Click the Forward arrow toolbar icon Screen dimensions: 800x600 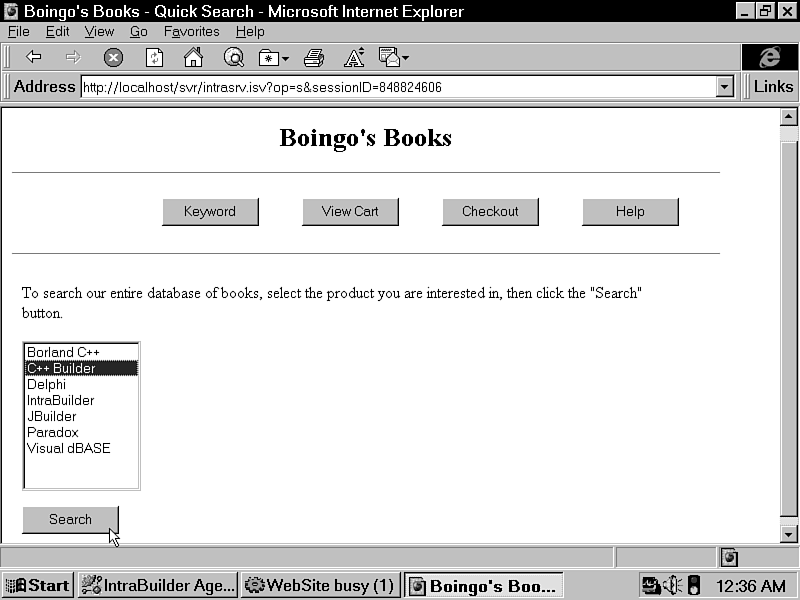(73, 57)
